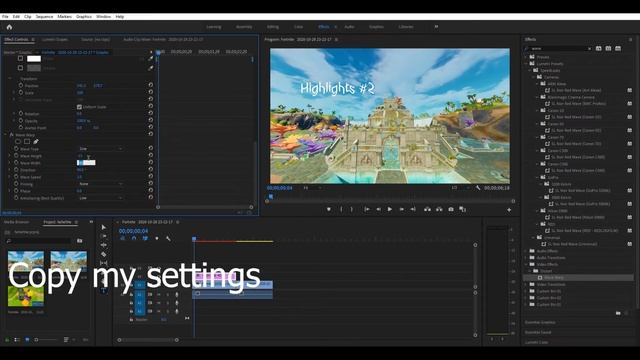Toggle Wave Warp fx effect on/off
The width and height of the screenshot is (640, 360).
click(11, 134)
